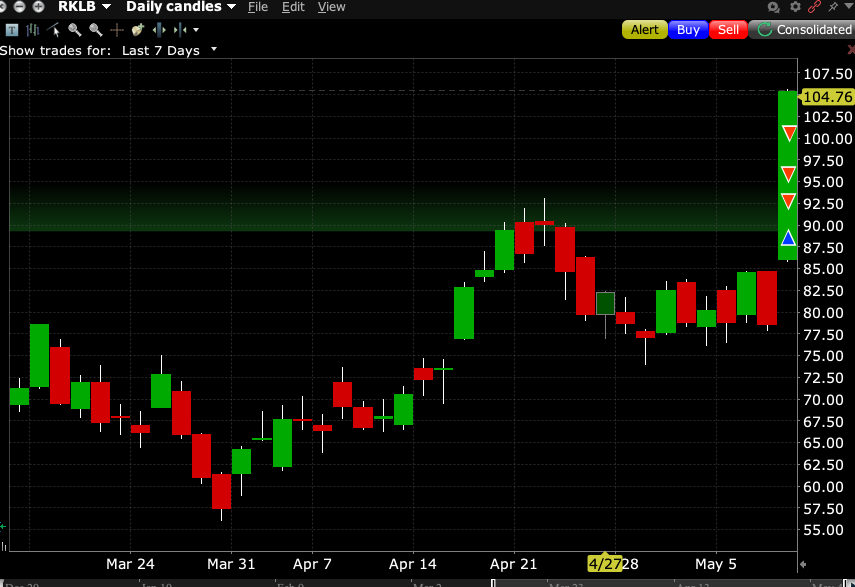
Task: Click the highlighted 4/27 date label
Action: tap(605, 563)
